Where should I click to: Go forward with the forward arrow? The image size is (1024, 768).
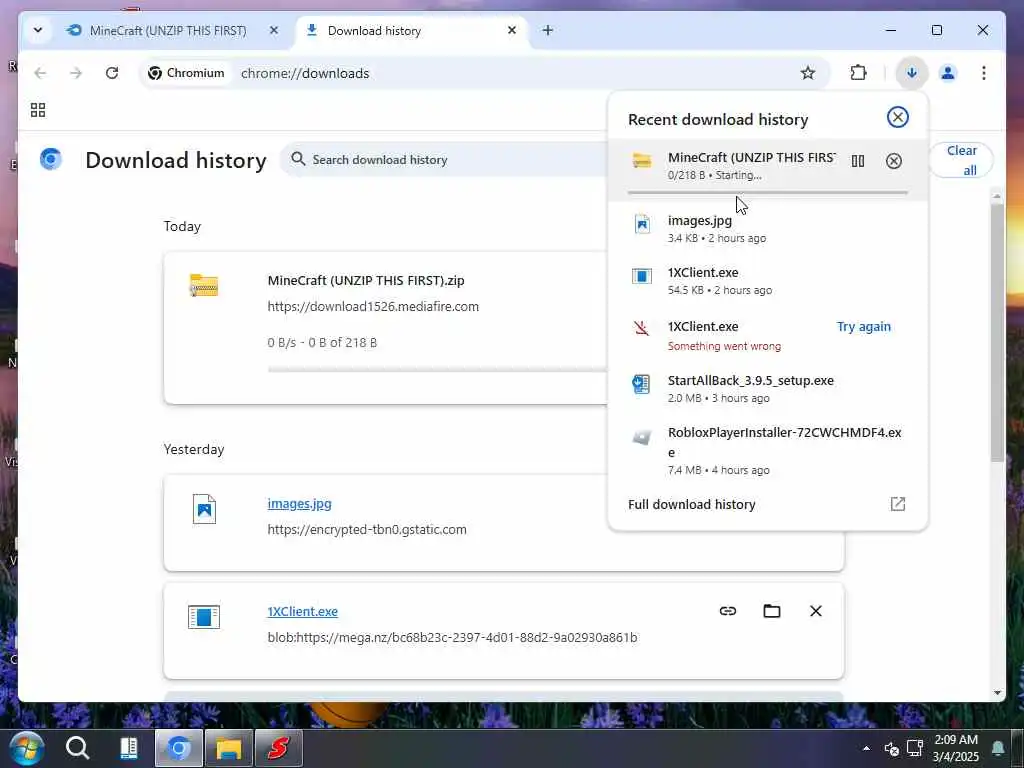pos(76,73)
